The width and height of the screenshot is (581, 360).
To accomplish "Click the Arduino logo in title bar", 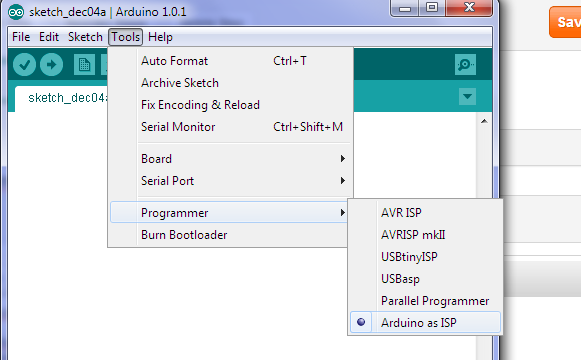I will coord(16,12).
